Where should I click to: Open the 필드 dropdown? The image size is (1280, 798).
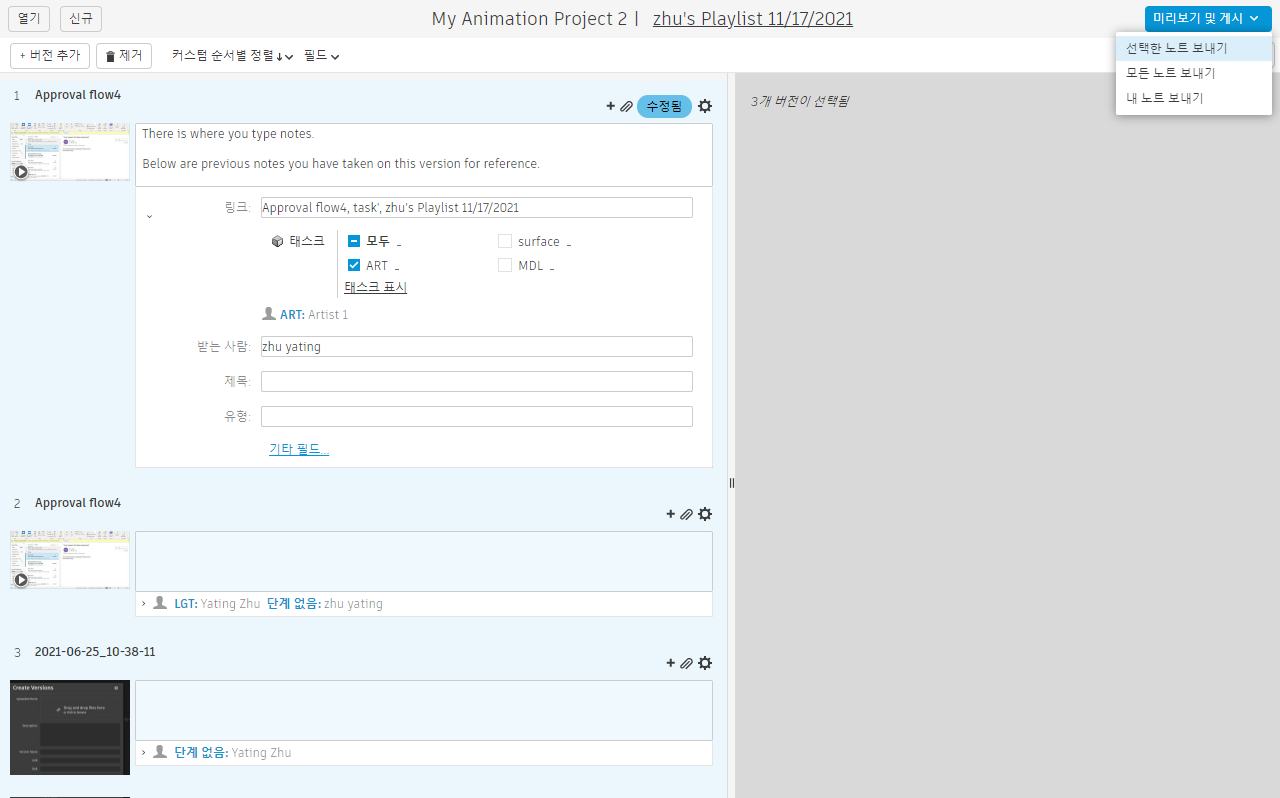[x=322, y=56]
